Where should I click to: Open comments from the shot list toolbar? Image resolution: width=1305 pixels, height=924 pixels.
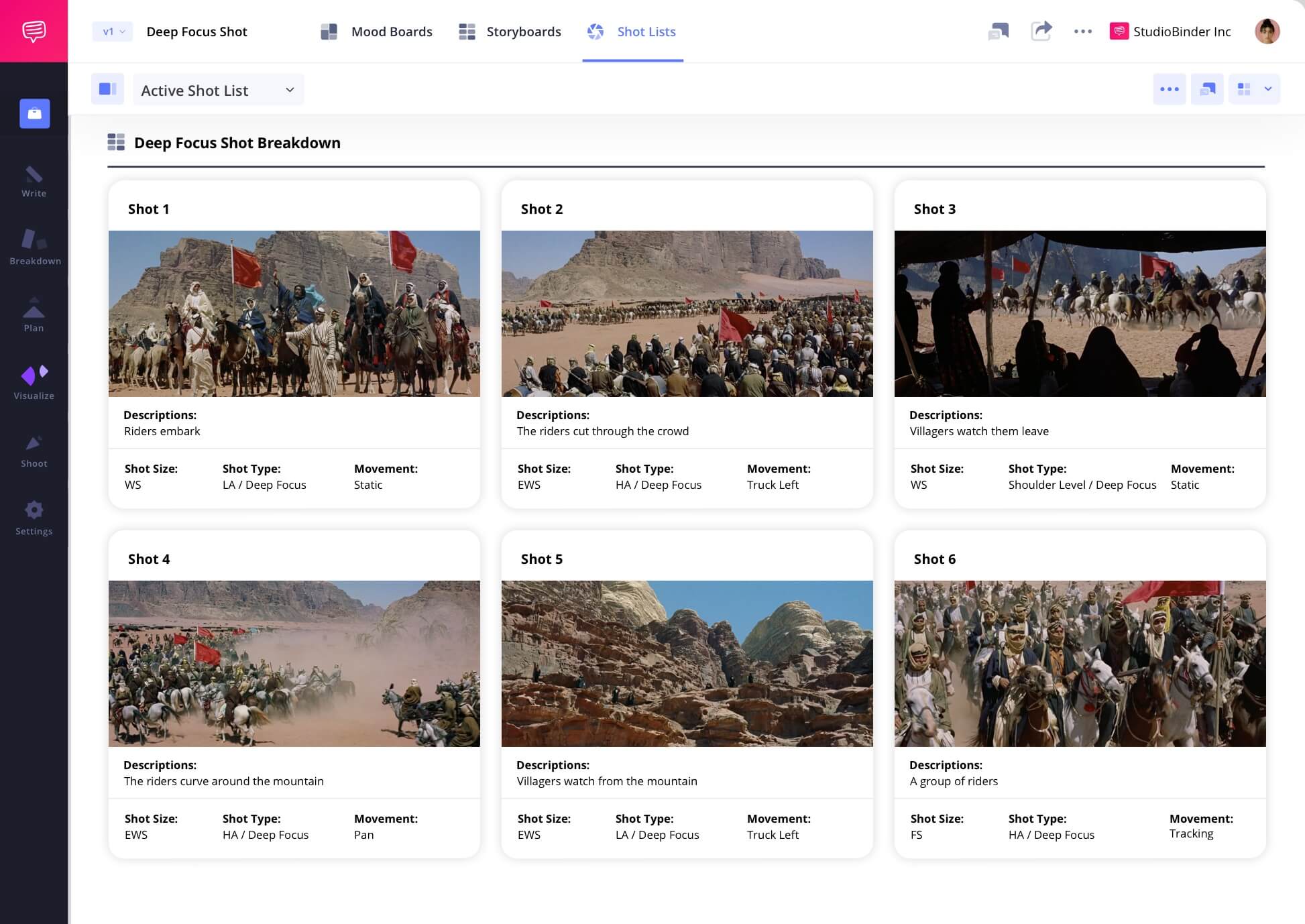pyautogui.click(x=1207, y=89)
